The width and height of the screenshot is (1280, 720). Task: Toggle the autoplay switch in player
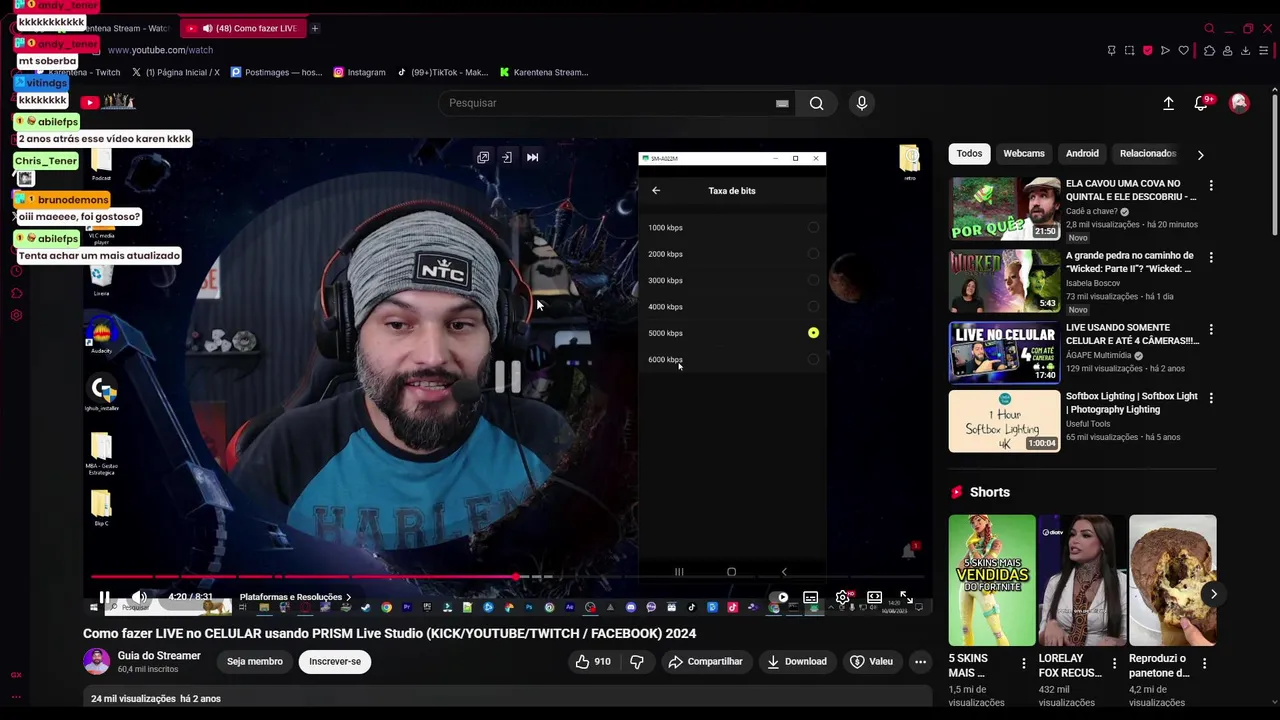[779, 598]
